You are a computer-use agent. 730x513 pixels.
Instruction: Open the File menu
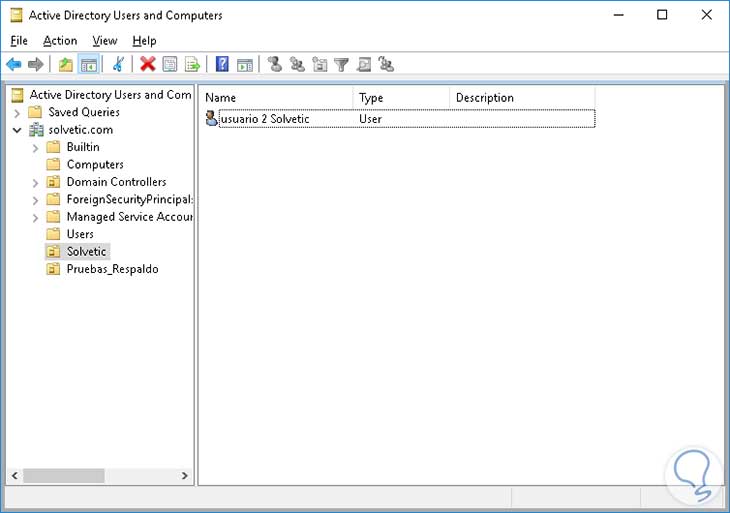pos(19,41)
